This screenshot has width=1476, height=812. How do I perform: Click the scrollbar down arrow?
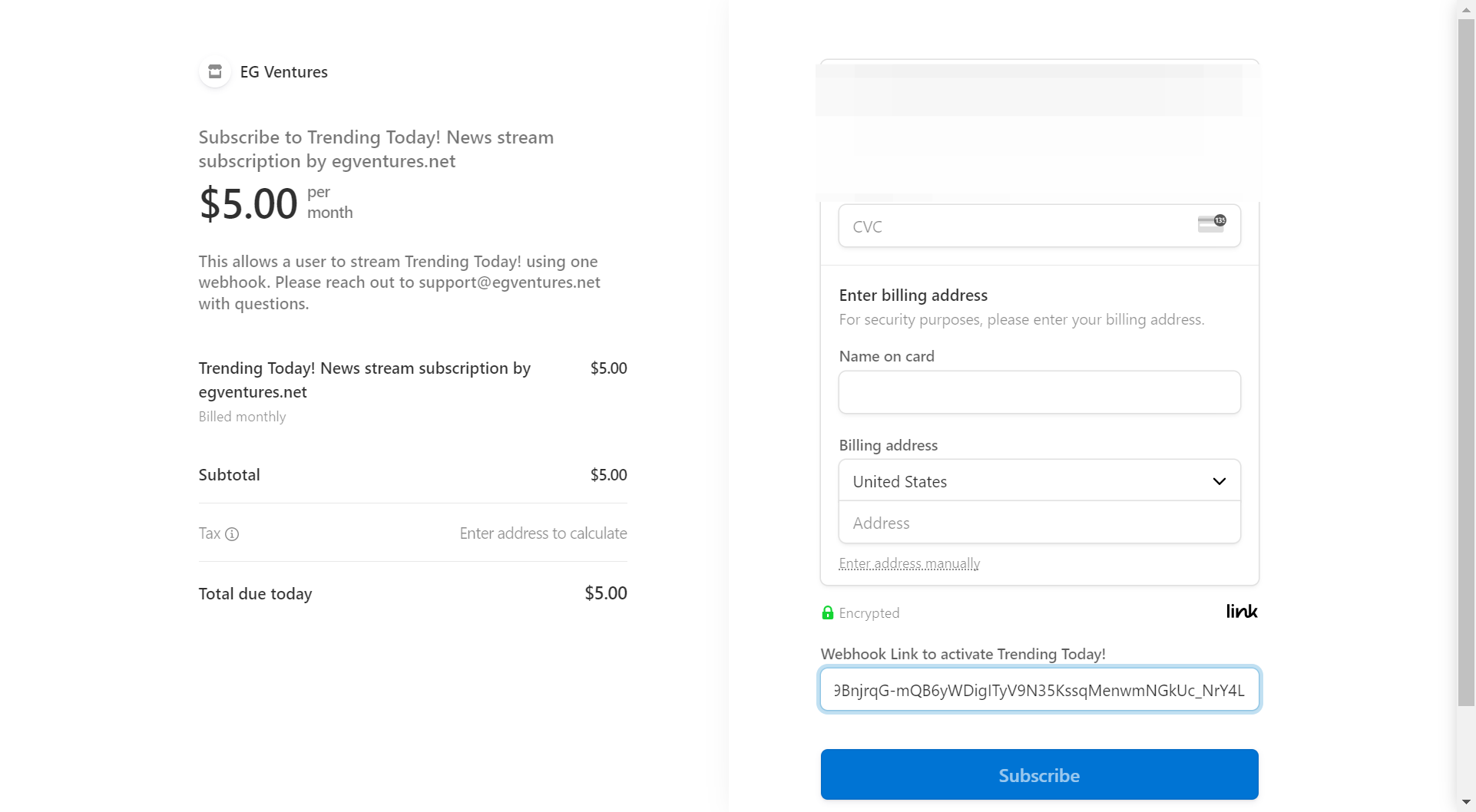tap(1466, 802)
